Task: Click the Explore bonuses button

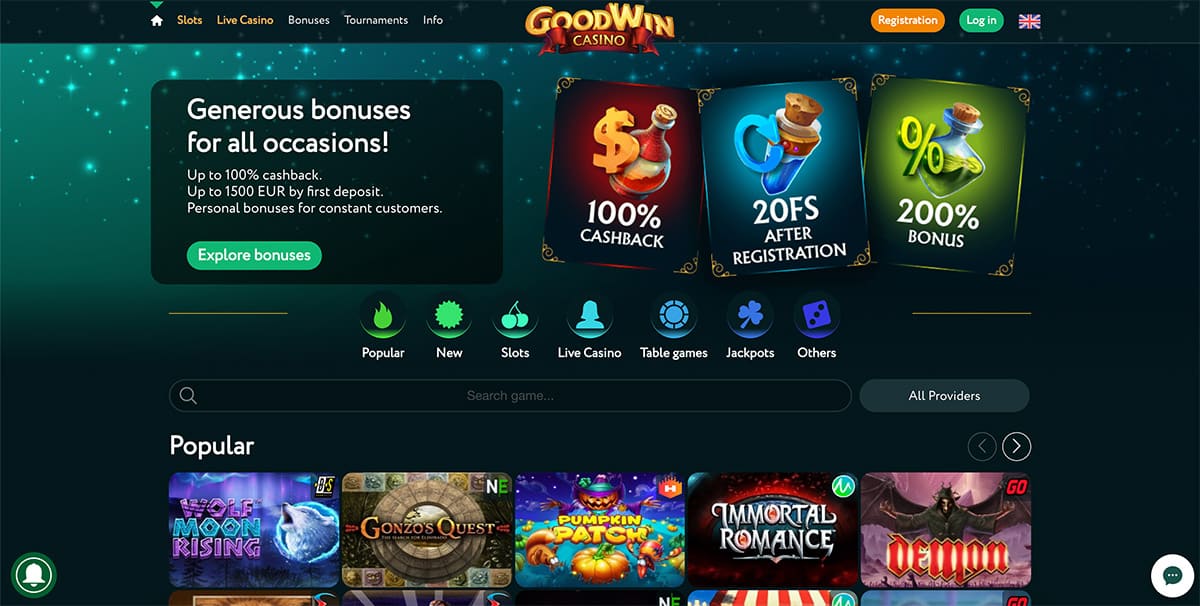Action: click(254, 255)
